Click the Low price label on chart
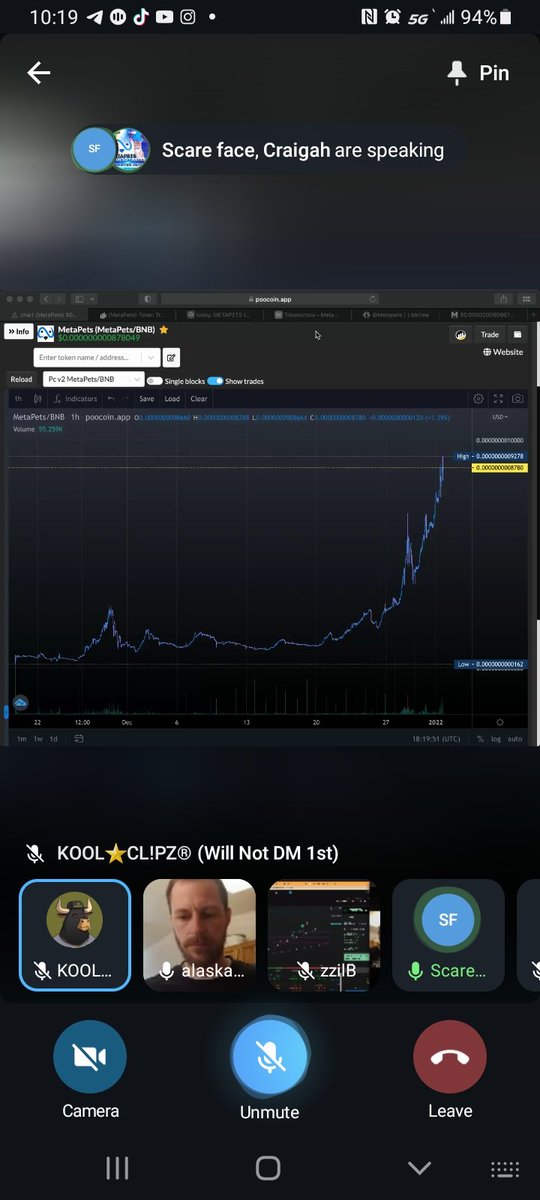540x1200 pixels. [490, 664]
